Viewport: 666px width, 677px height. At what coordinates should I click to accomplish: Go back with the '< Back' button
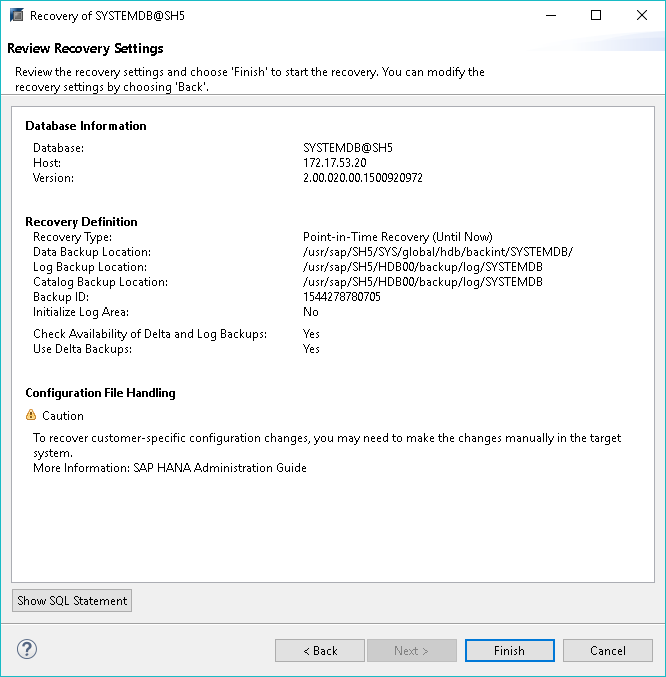tap(320, 650)
